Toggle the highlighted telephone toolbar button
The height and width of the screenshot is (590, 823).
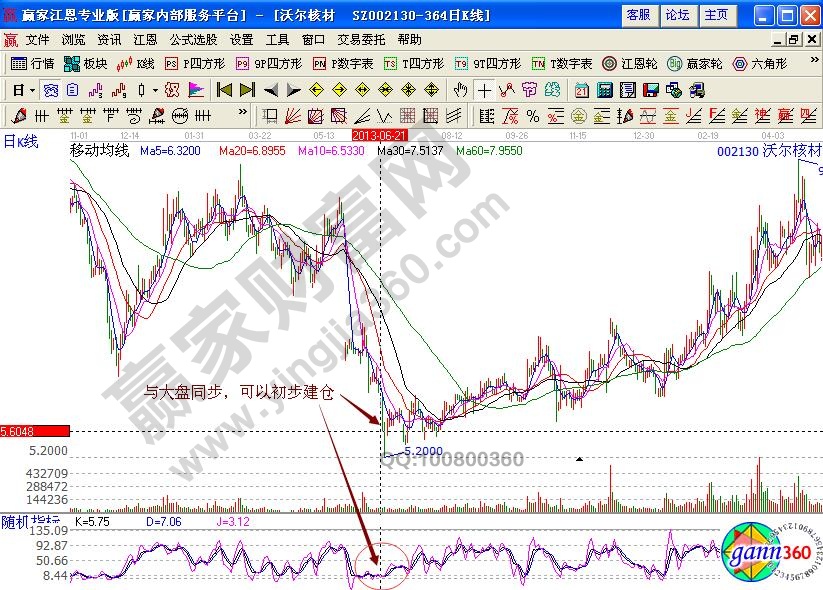click(x=49, y=89)
